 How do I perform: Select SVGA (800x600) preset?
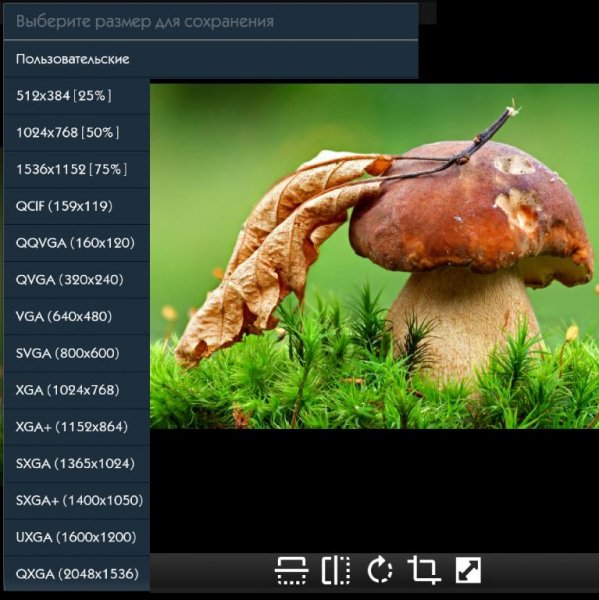[77, 353]
